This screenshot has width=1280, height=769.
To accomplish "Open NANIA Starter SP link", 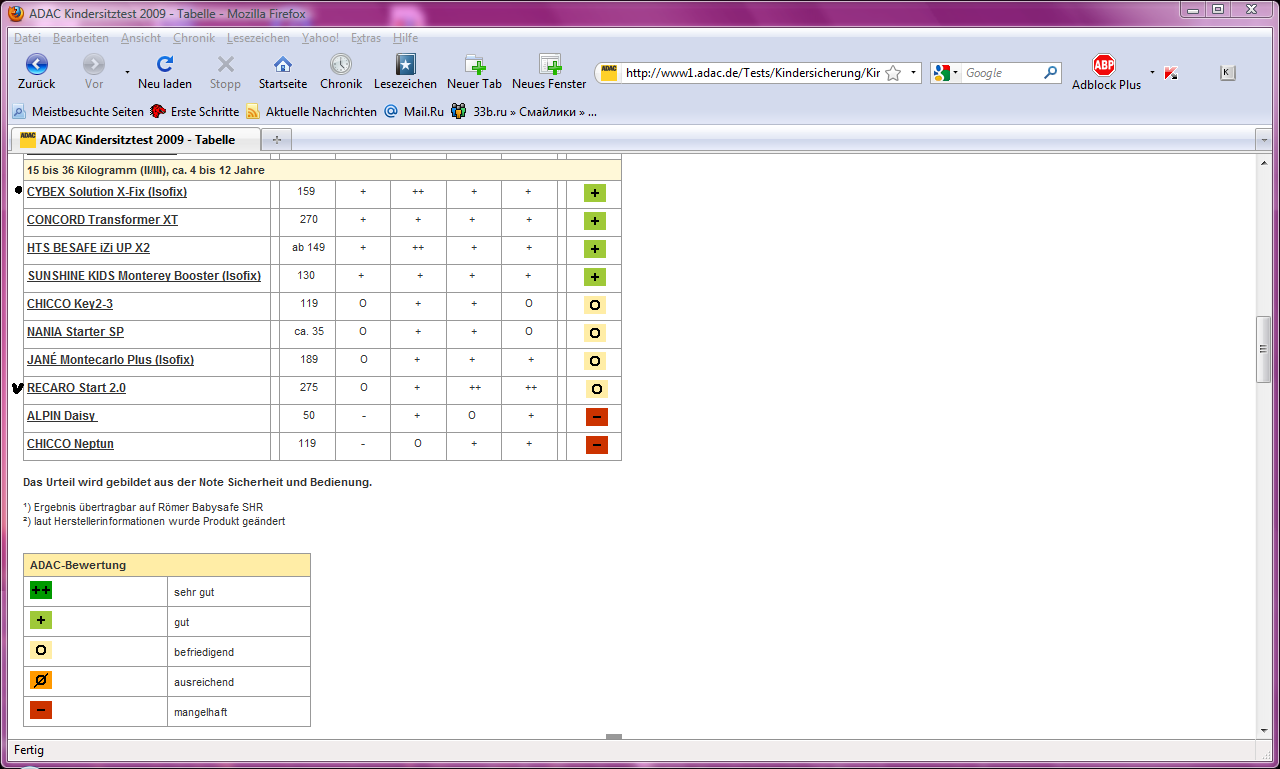I will 75,332.
